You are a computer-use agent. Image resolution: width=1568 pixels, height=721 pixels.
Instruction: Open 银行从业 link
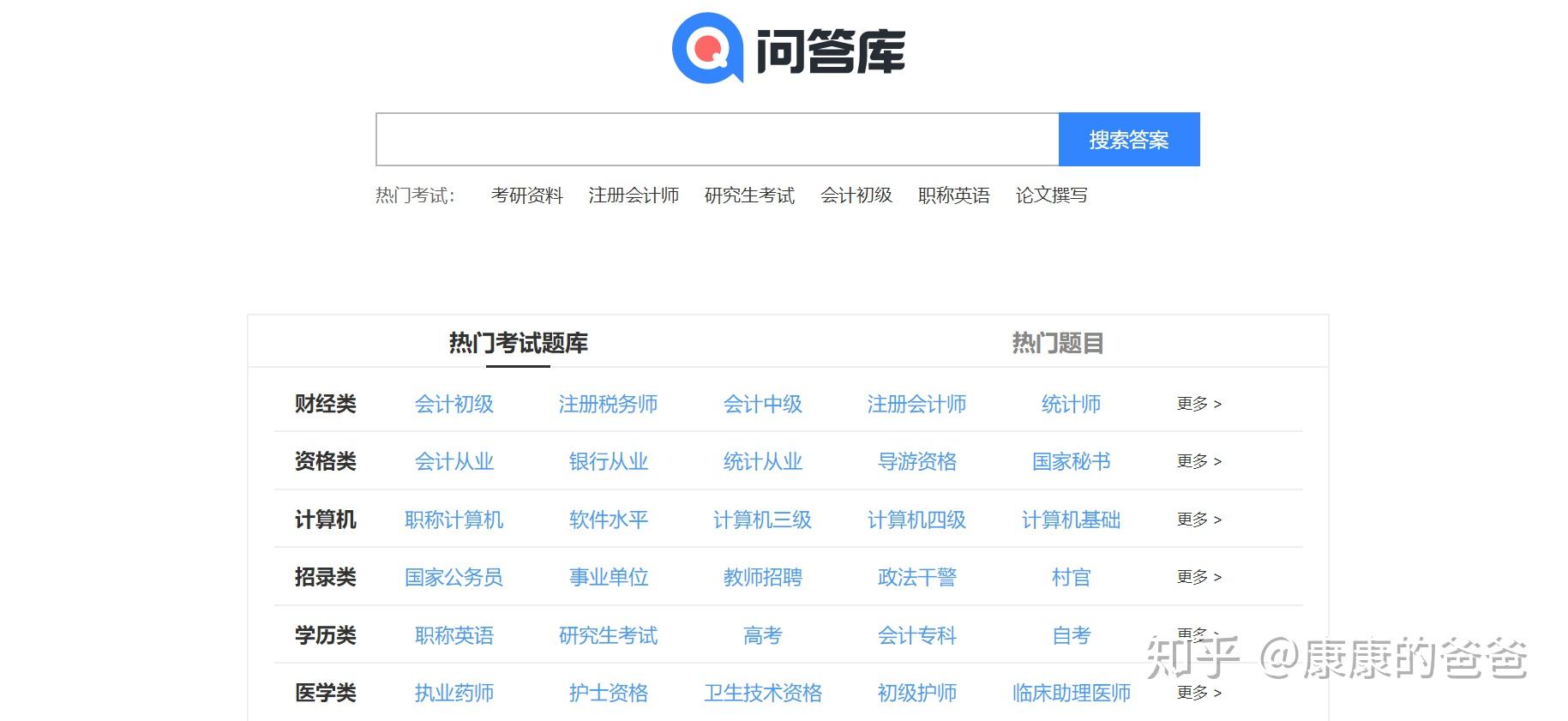609,461
